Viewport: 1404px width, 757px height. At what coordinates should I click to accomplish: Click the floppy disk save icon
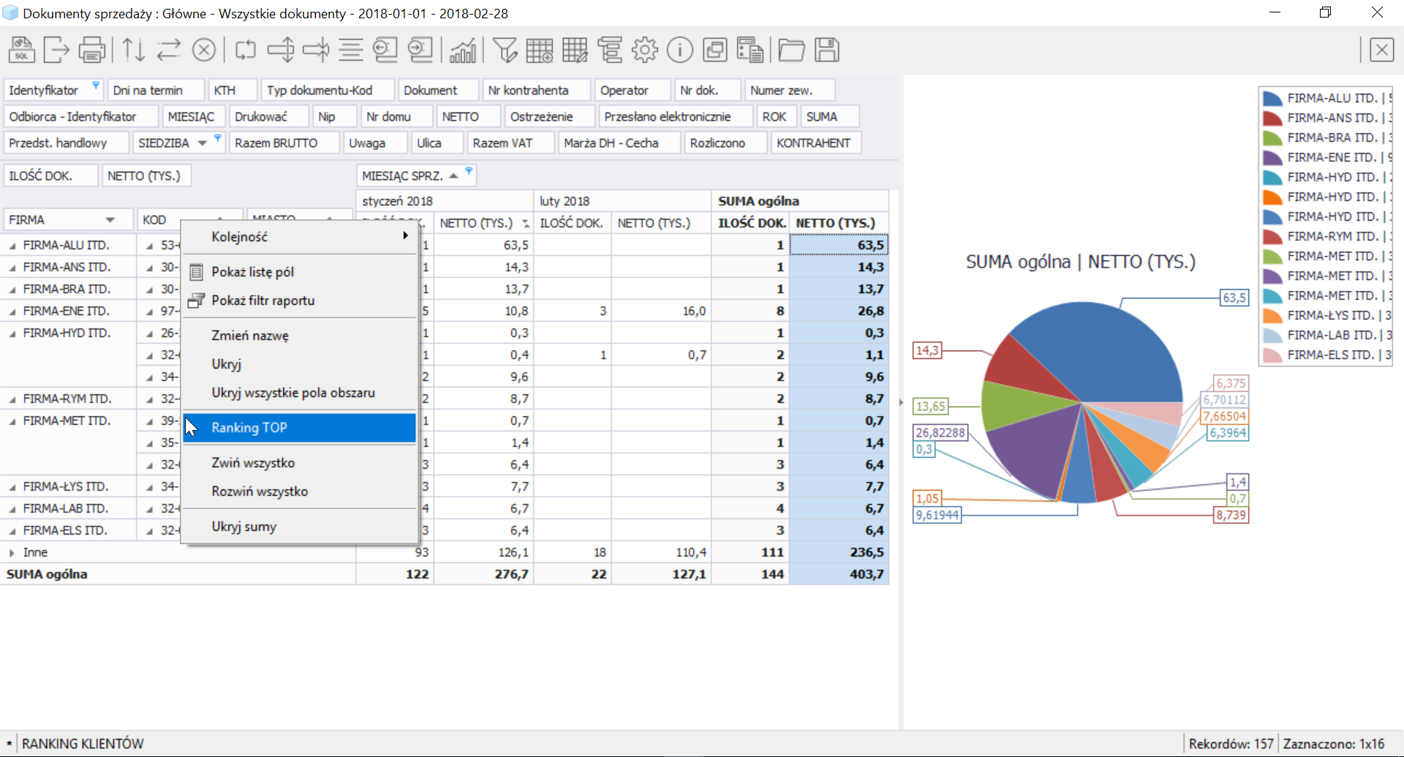click(x=827, y=50)
